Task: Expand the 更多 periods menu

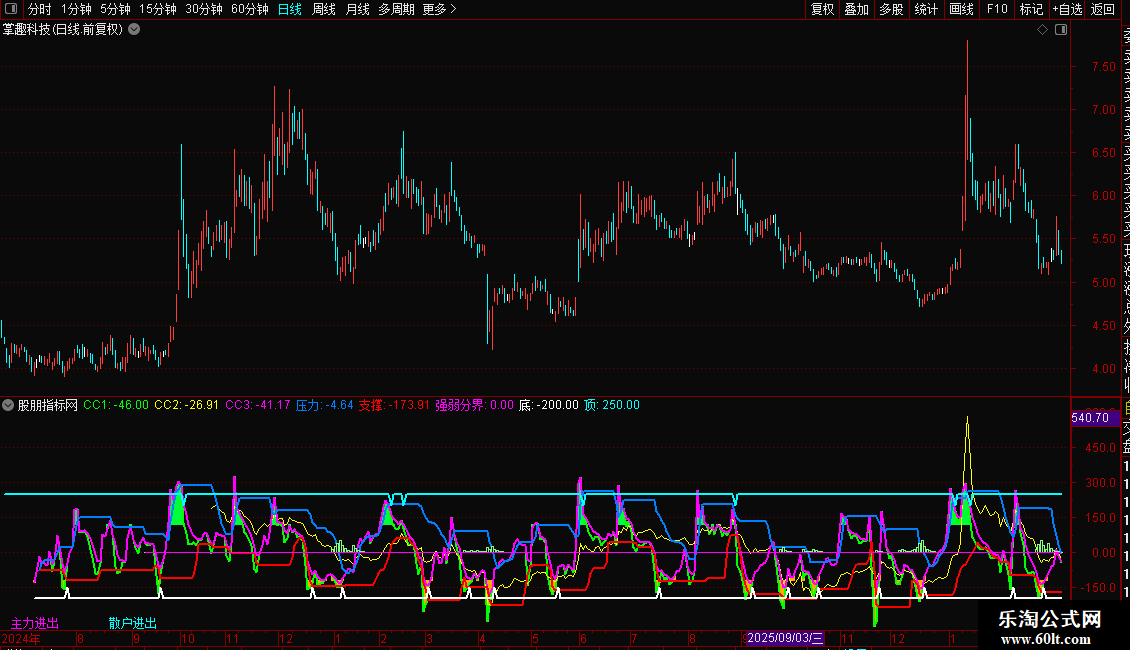Action: [439, 9]
